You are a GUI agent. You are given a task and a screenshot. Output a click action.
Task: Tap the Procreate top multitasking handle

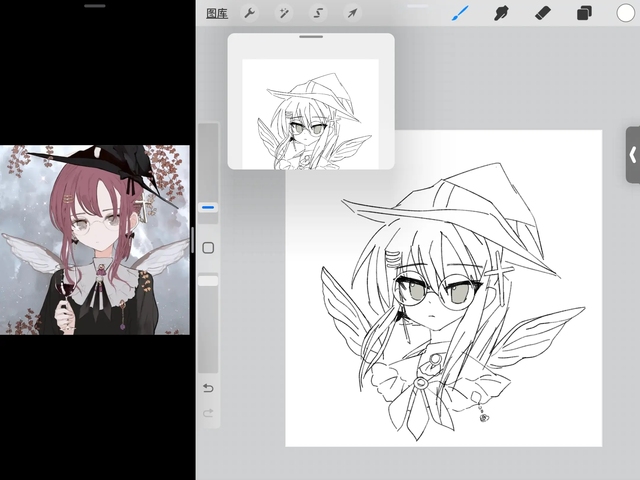pos(418,6)
